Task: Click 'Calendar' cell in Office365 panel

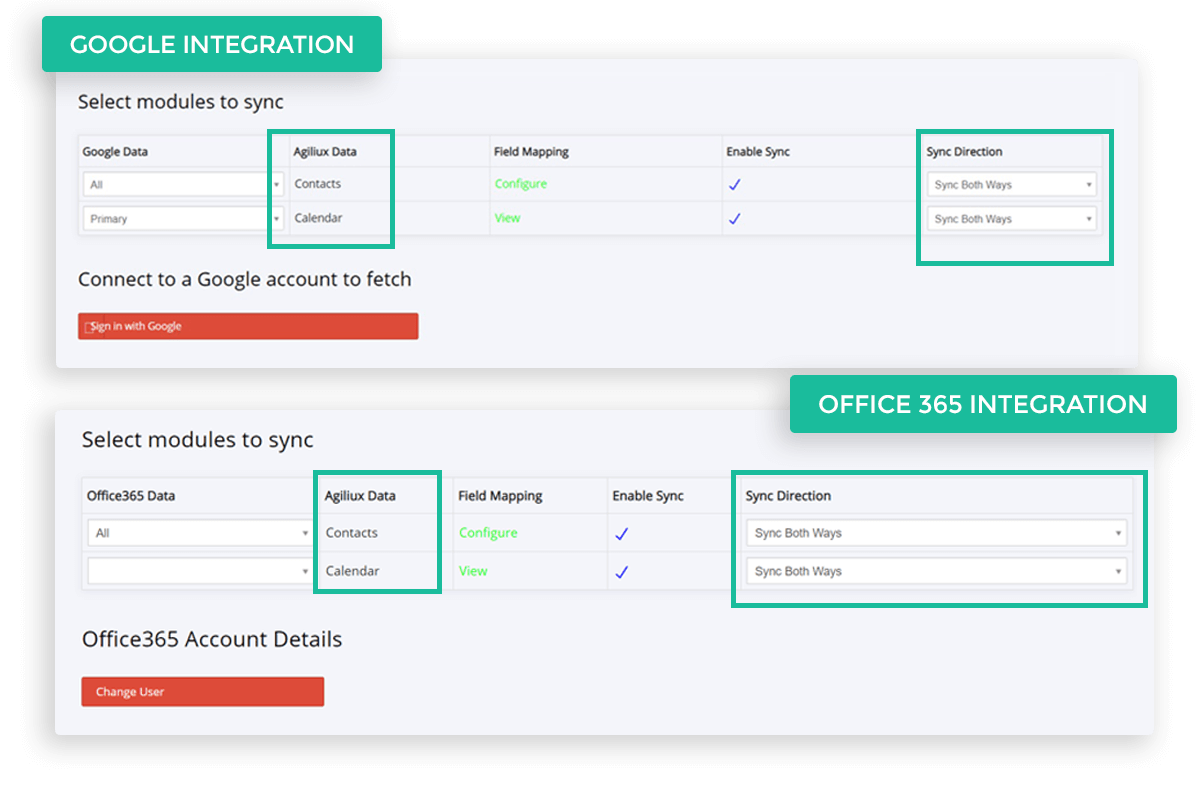Action: click(x=352, y=571)
